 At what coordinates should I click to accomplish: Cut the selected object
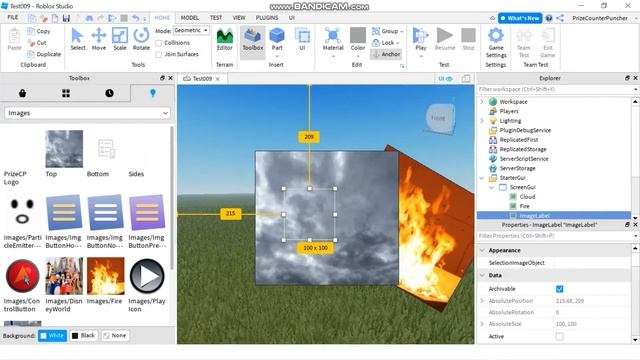[x=37, y=42]
